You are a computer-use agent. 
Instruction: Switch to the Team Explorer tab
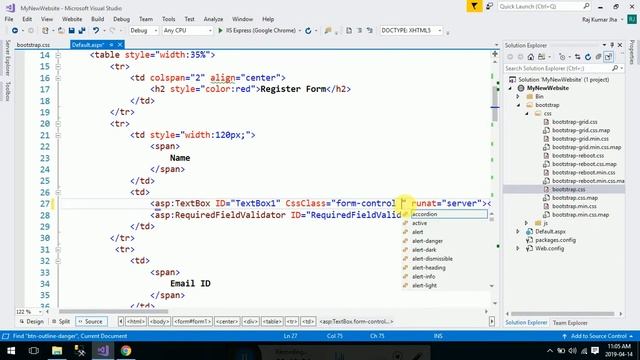pyautogui.click(x=570, y=323)
